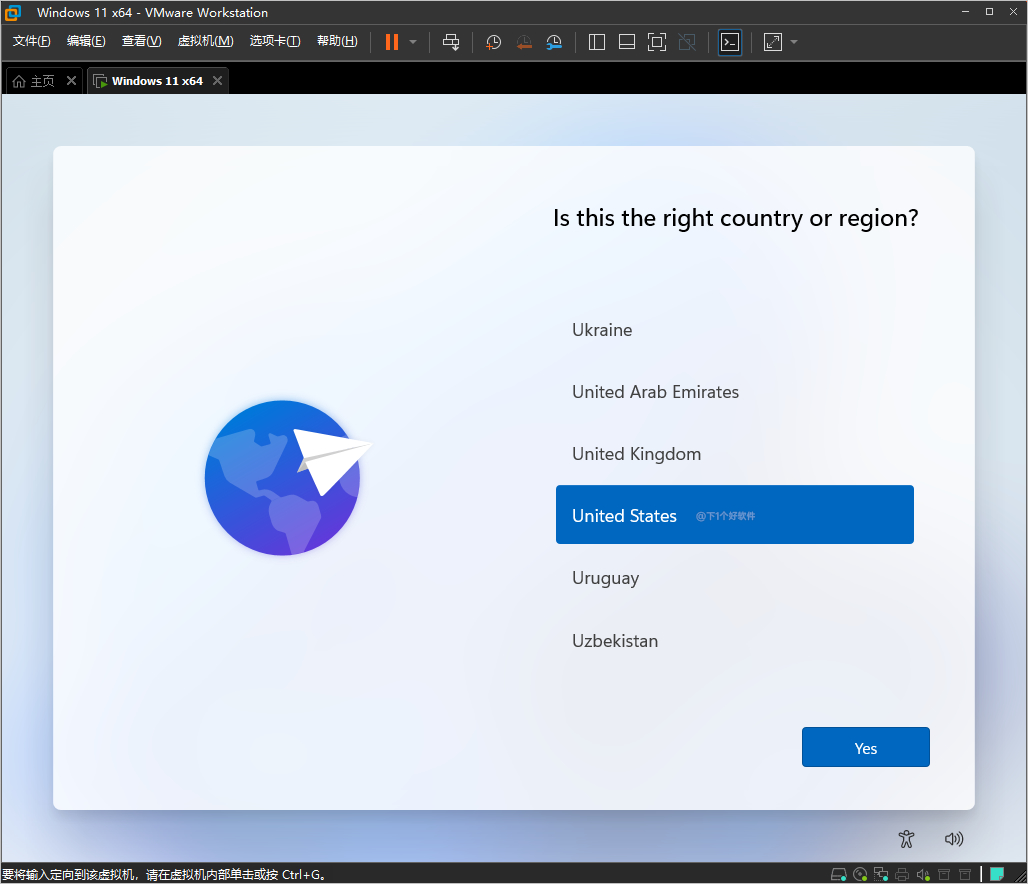Image resolution: width=1028 pixels, height=884 pixels.
Task: Choose Uruguay from the list
Action: click(x=734, y=578)
